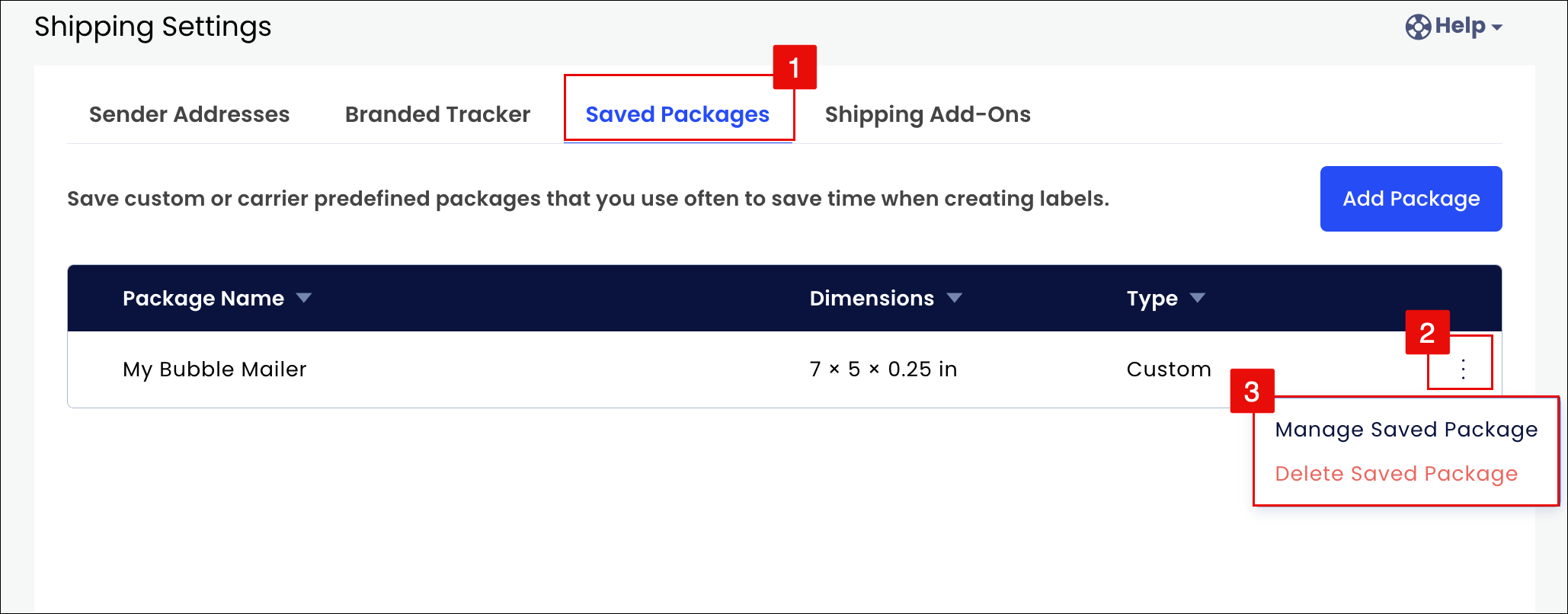
Task: Open the Branded Tracker tab
Action: (x=437, y=114)
